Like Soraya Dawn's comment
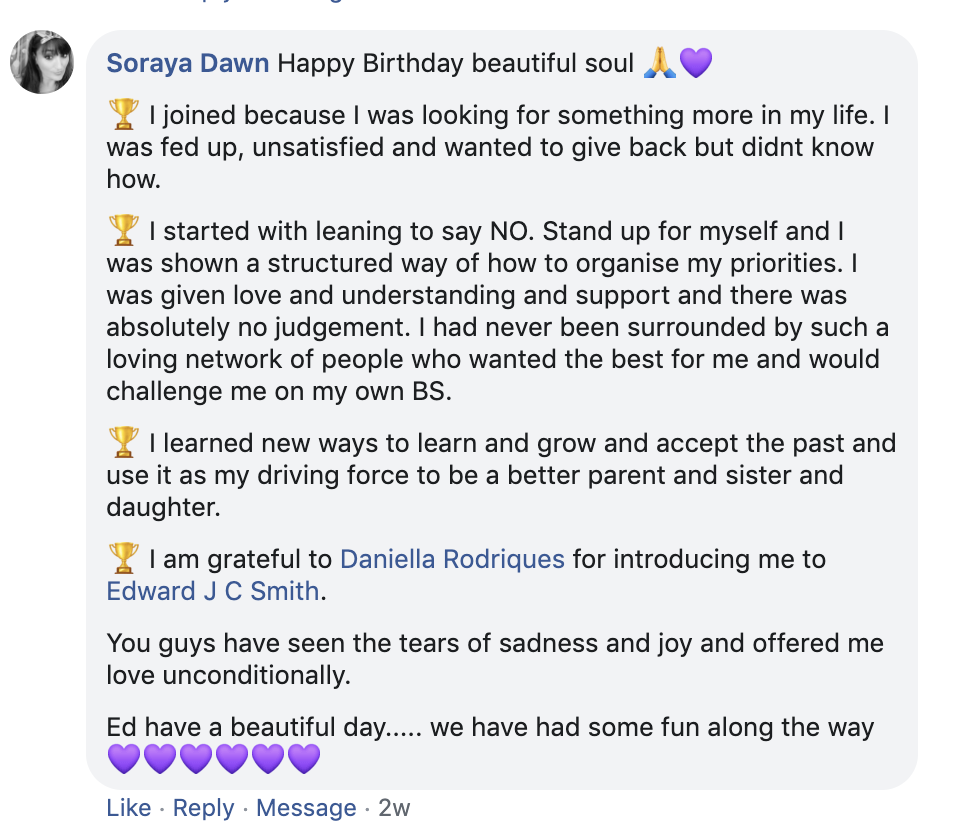Screen dimensions: 964x830 [129, 808]
